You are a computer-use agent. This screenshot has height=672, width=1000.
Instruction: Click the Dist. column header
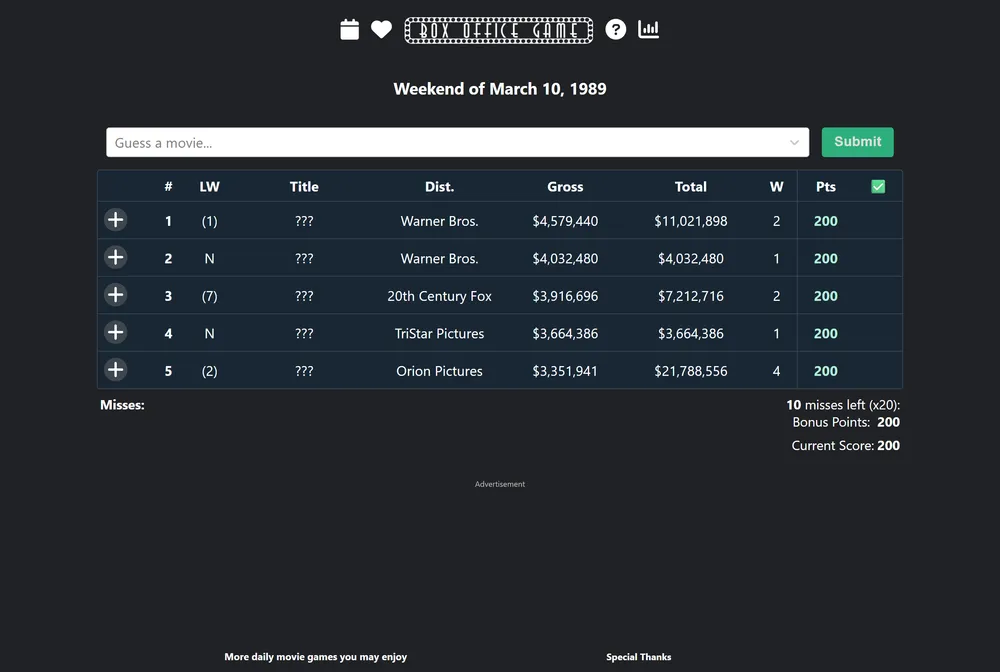[x=439, y=187]
